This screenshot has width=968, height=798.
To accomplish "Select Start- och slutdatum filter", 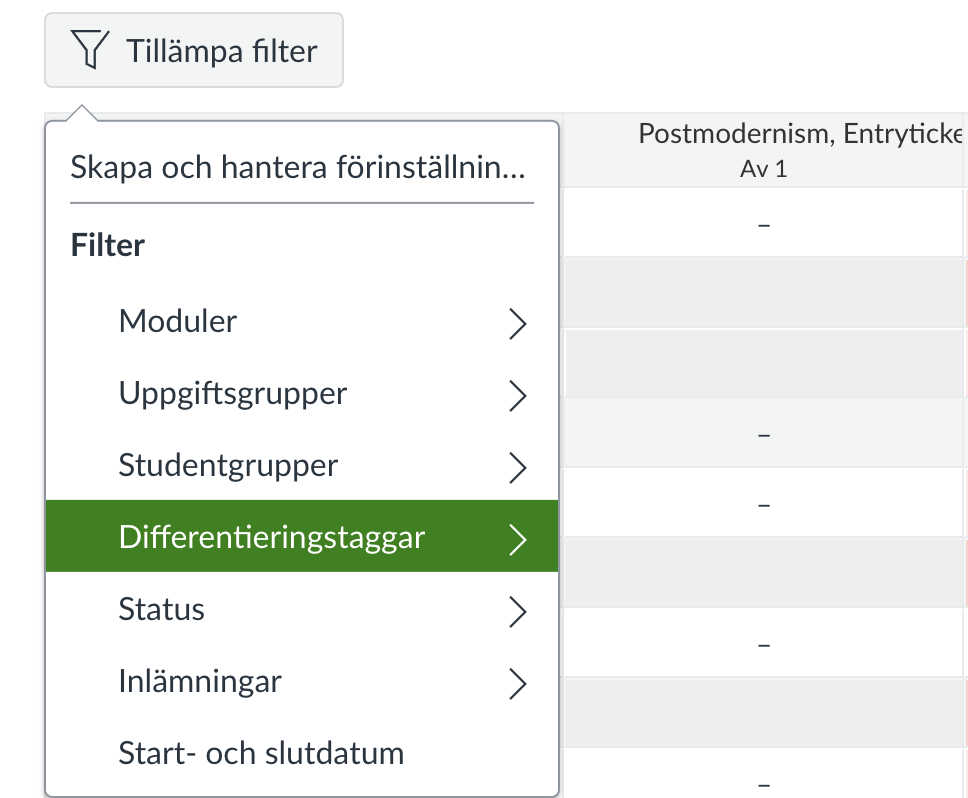I will coord(261,752).
